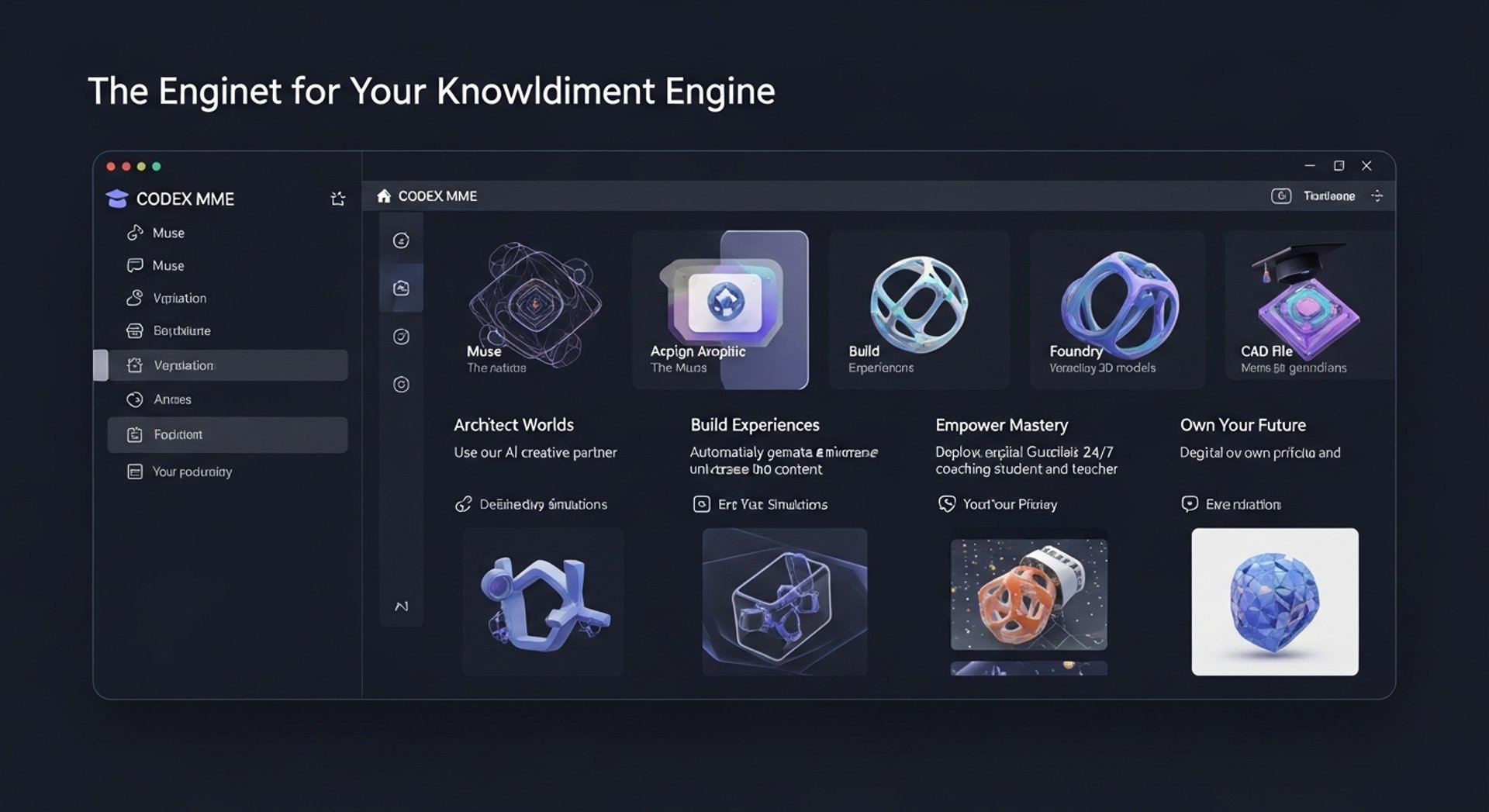Open the Foundry 3D models card

click(1118, 309)
